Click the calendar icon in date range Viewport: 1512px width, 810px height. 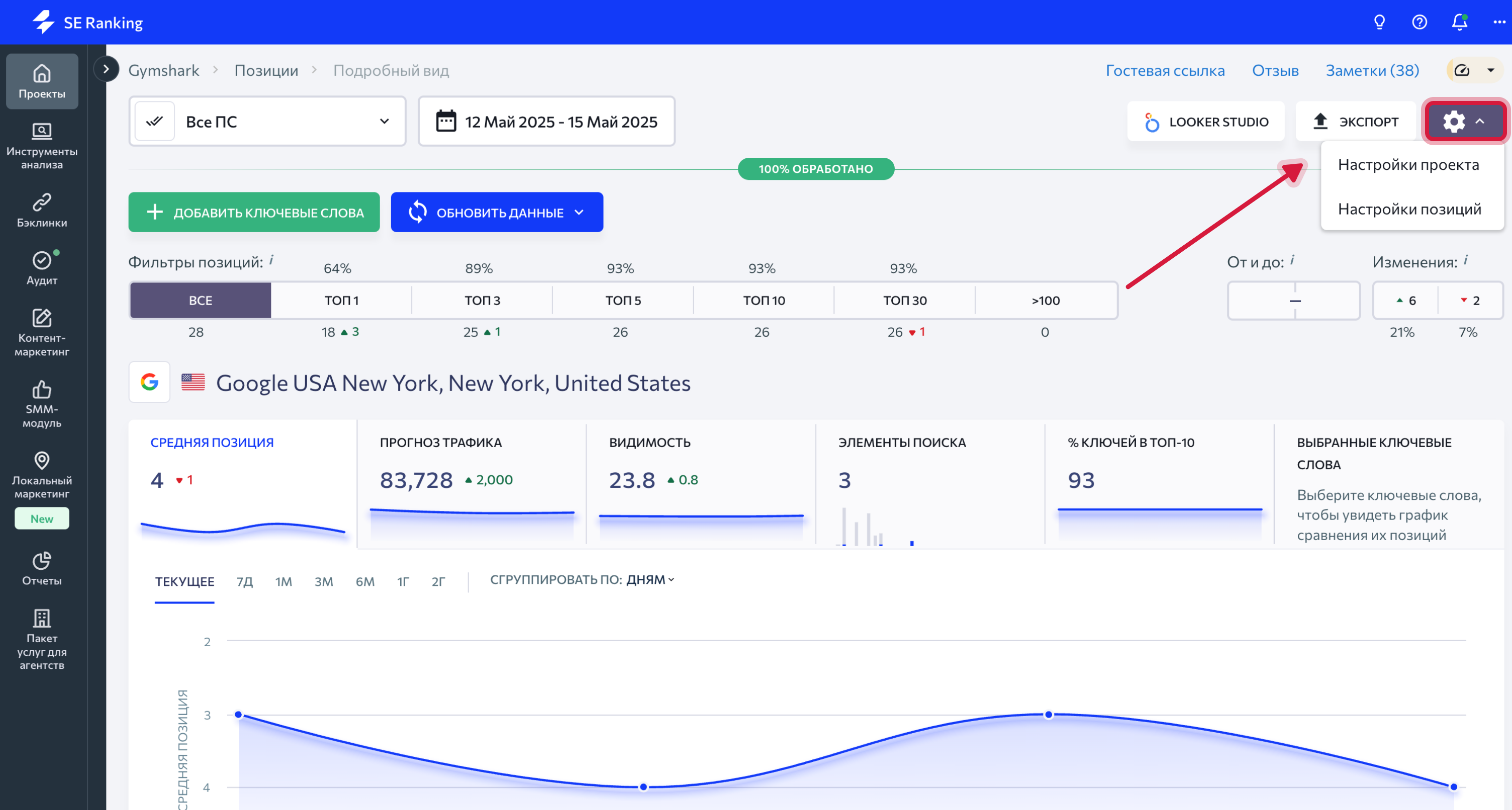pos(445,122)
